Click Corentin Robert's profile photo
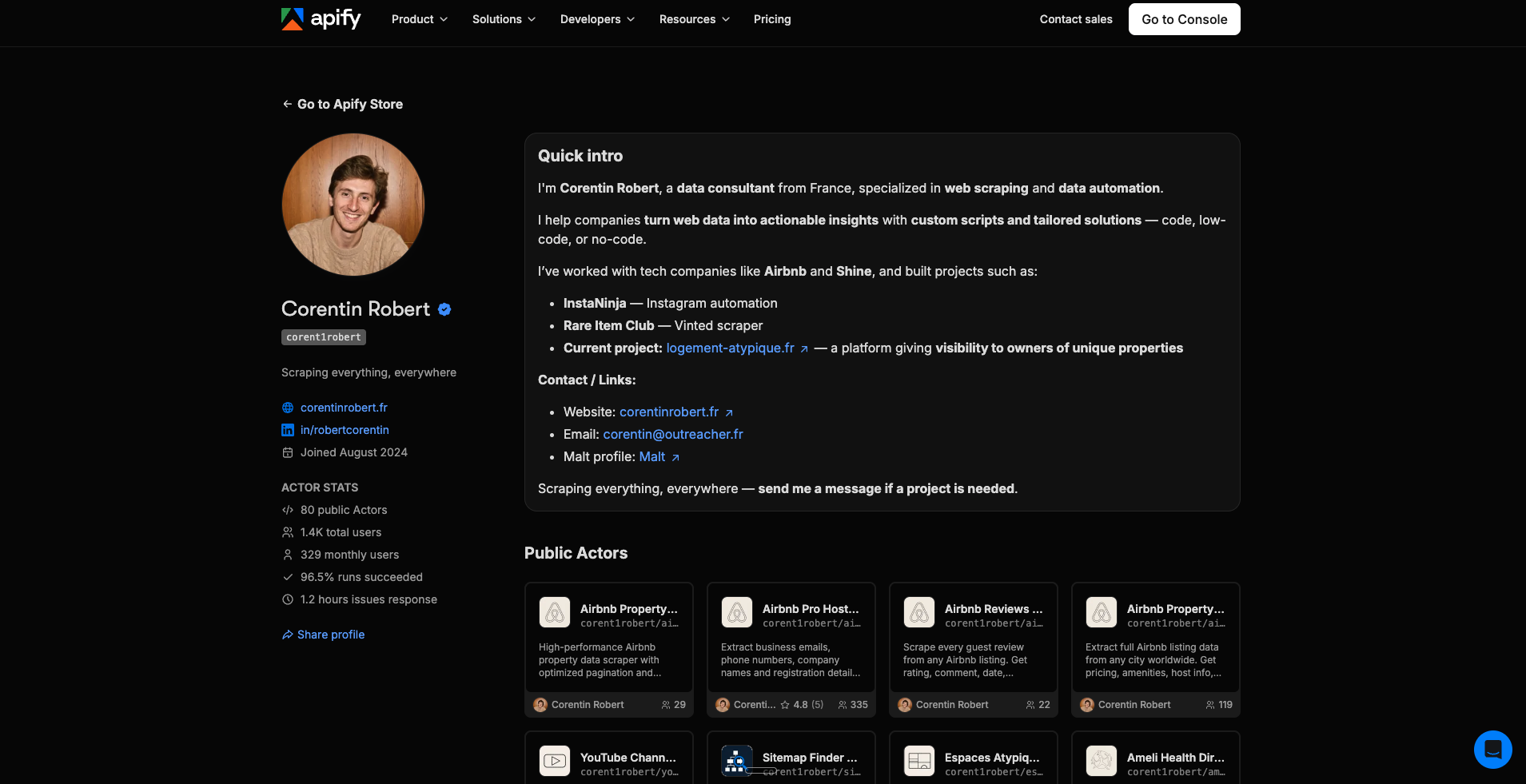1526x784 pixels. pos(353,205)
